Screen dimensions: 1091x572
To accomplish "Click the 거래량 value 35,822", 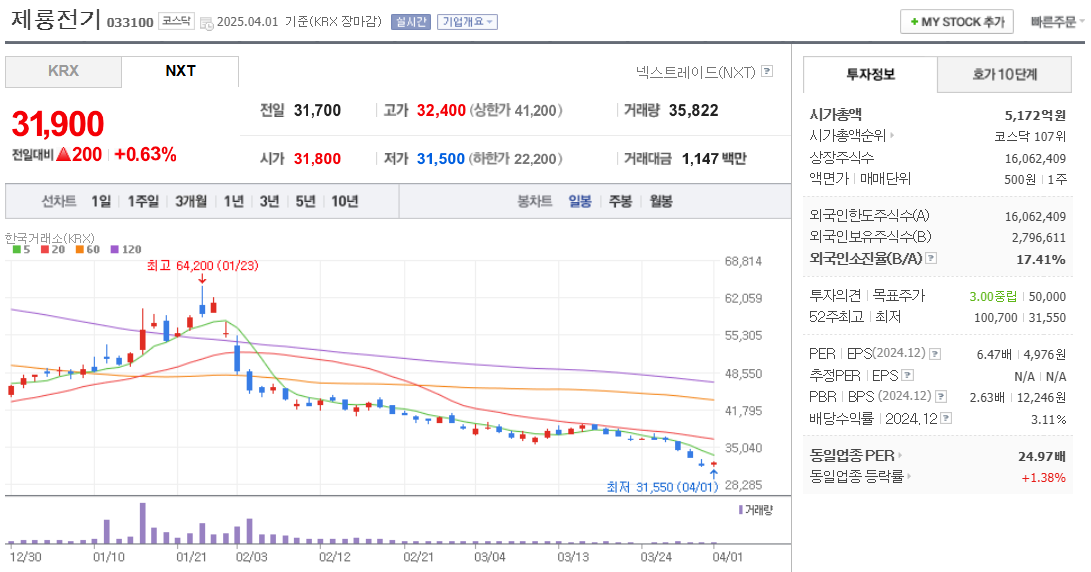I will pos(694,111).
